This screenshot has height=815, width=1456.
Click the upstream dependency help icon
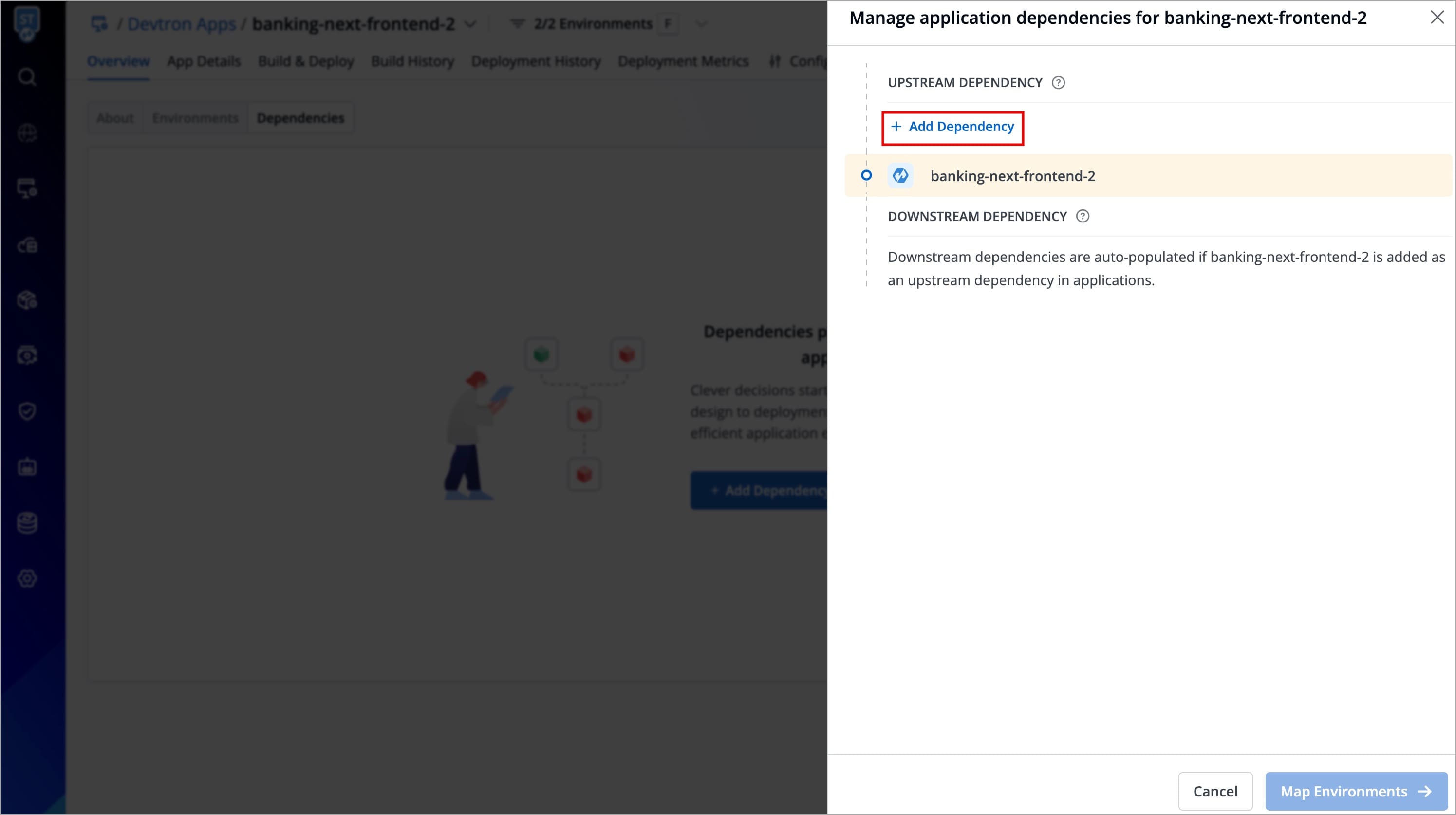1058,82
